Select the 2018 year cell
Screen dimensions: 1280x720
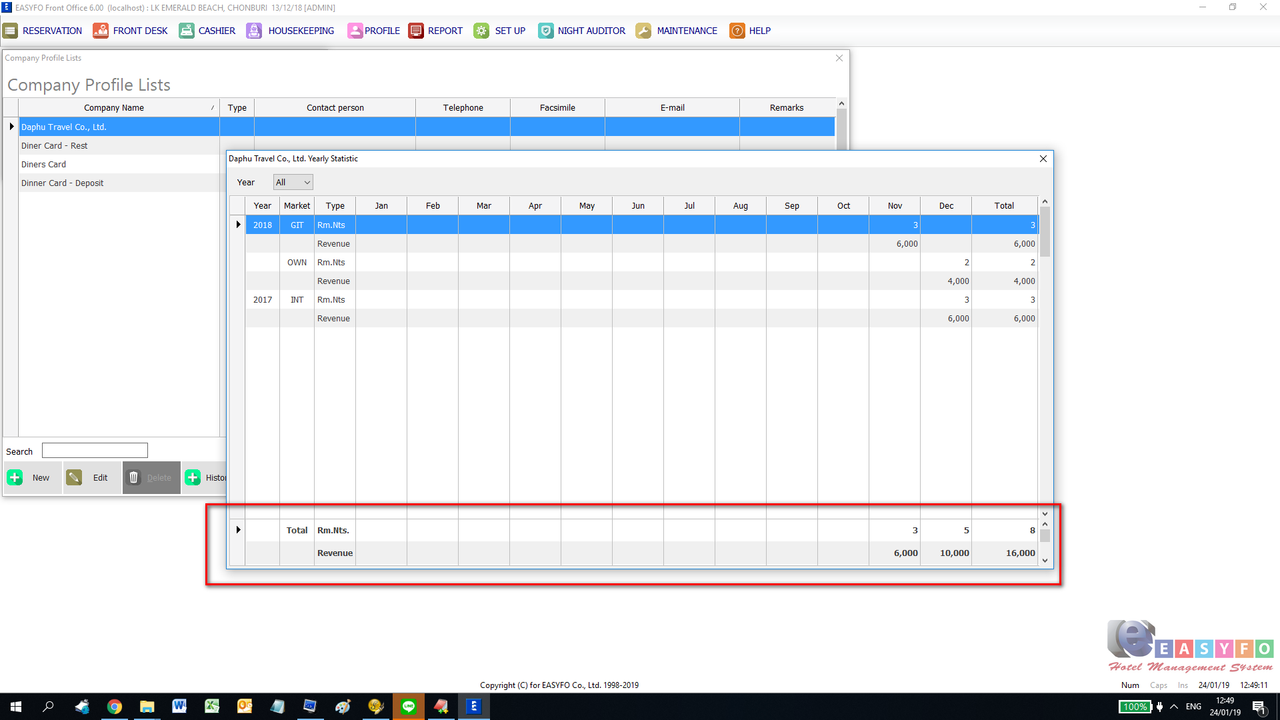coord(262,225)
